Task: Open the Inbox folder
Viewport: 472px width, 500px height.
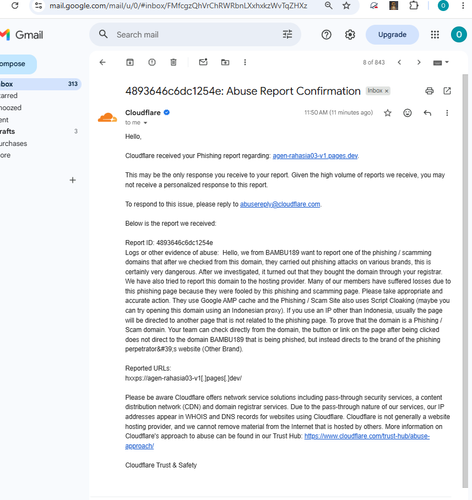Action: (x=40, y=84)
